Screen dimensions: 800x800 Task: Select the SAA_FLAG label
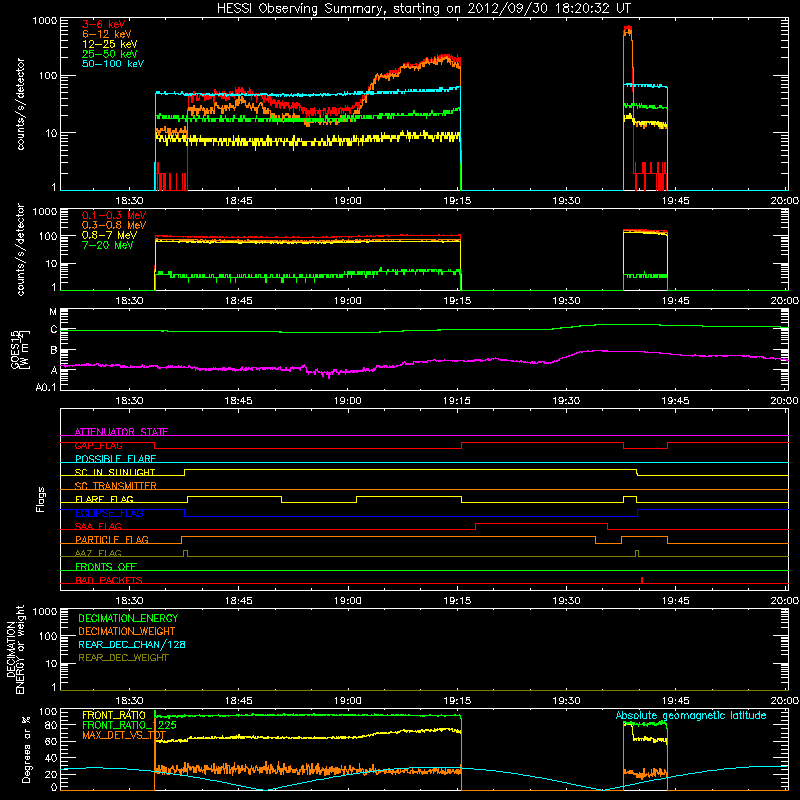[98, 526]
